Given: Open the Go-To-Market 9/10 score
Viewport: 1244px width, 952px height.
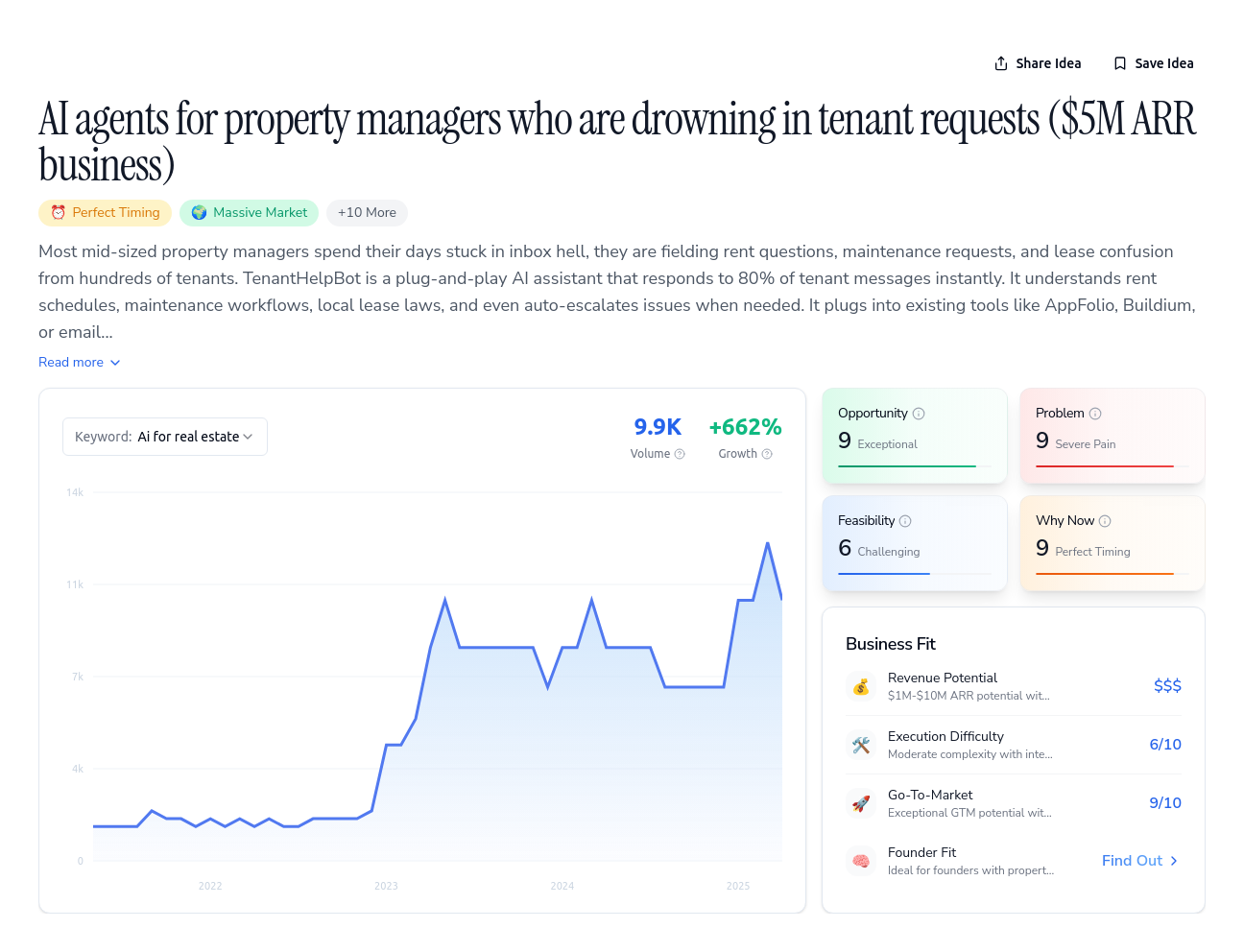Looking at the screenshot, I should tap(1165, 803).
